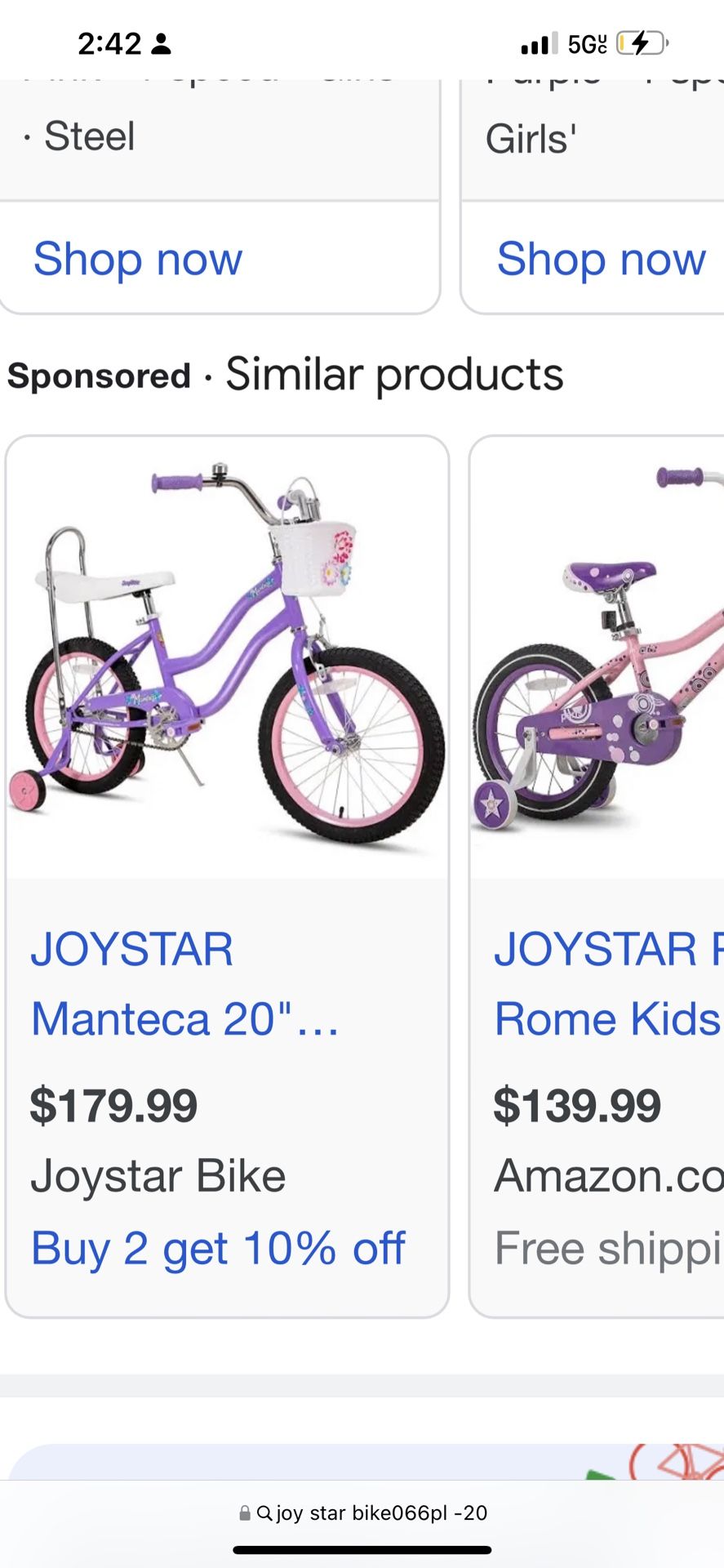Tap the $179.99 price
Screen dimensions: 724x1568
pos(113,1105)
